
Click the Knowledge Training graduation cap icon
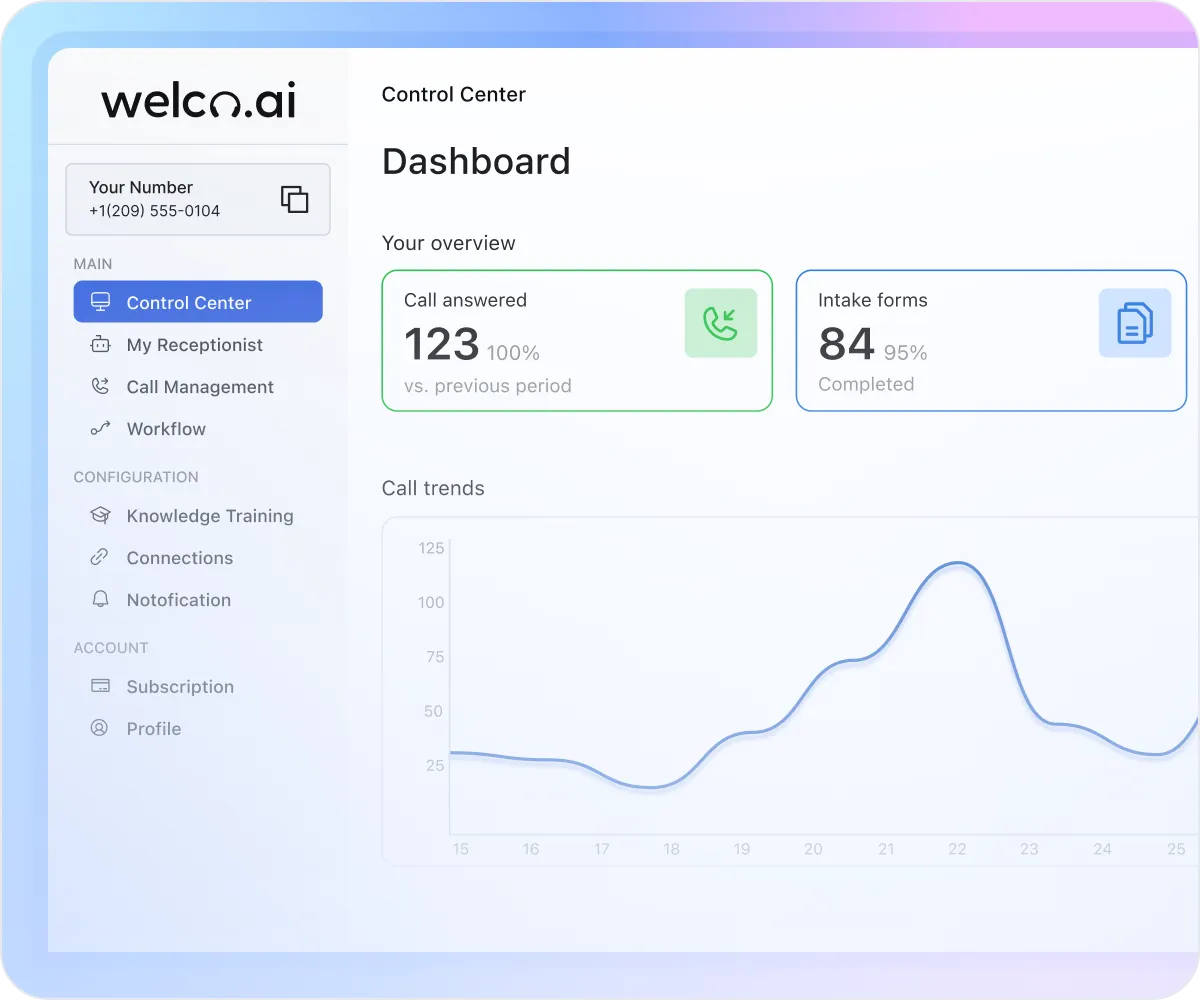(100, 515)
